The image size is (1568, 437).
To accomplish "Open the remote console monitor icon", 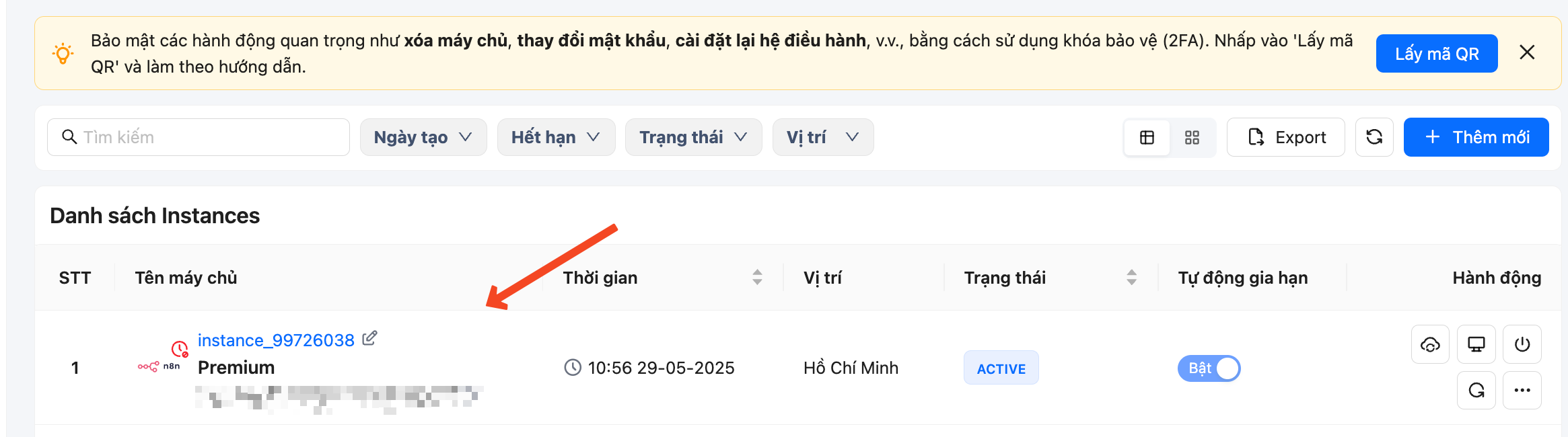I will pyautogui.click(x=1476, y=344).
